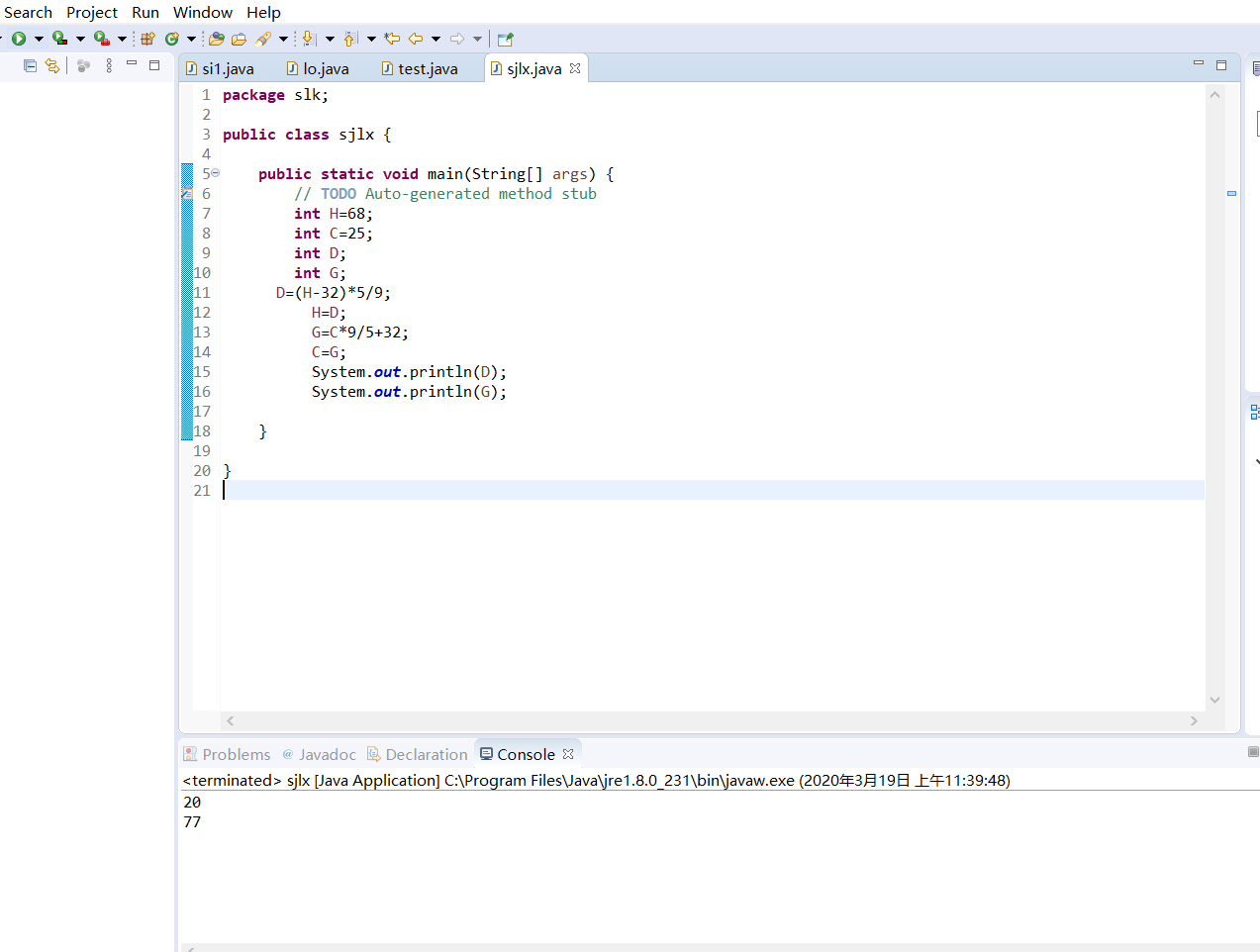The height and width of the screenshot is (952, 1260).
Task: Click the editor horizontal scrollbar right arrow
Action: [1194, 720]
